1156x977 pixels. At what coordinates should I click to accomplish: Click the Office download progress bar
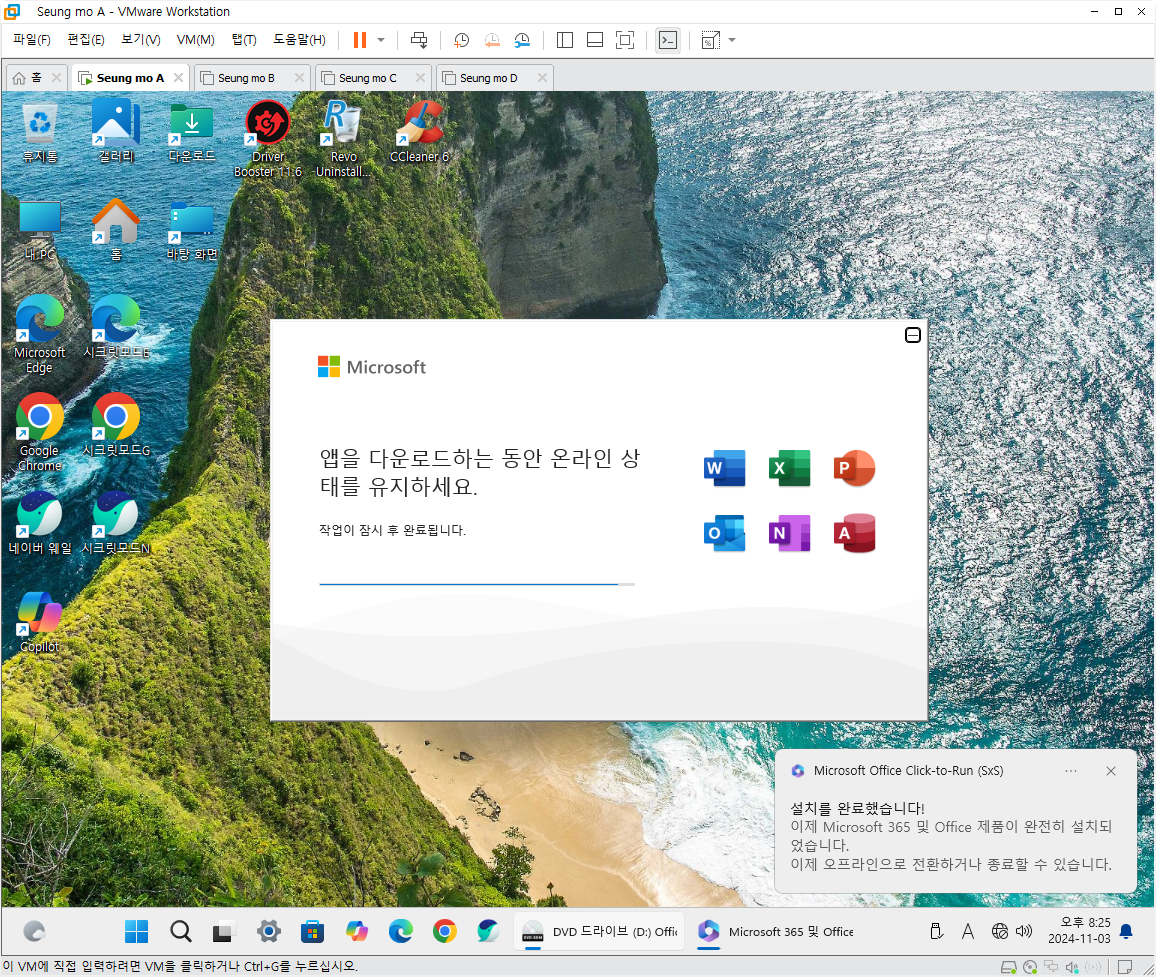click(x=477, y=584)
